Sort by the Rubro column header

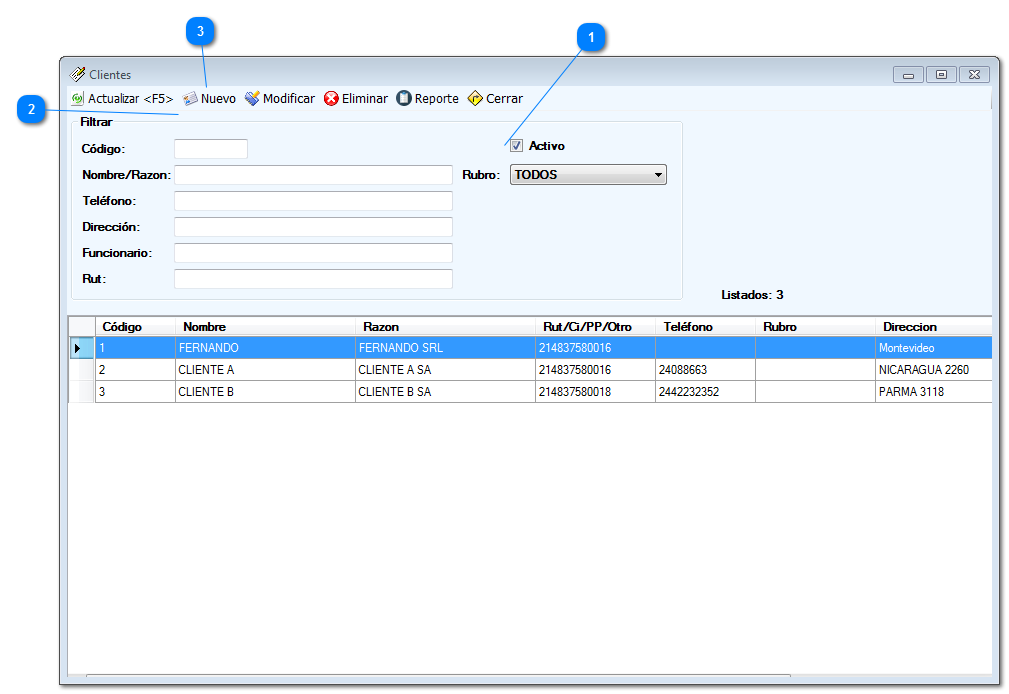pos(815,326)
